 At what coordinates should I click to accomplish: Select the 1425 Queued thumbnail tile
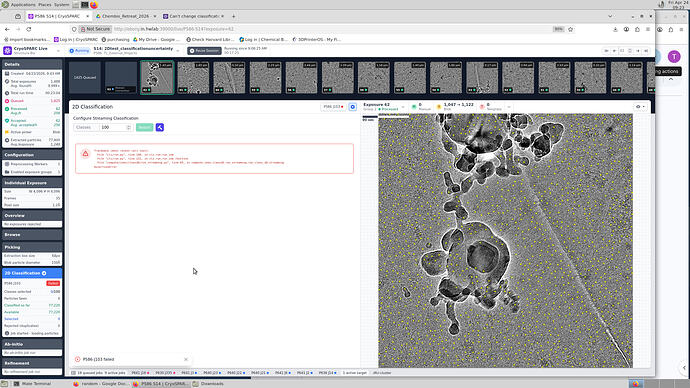[x=85, y=77]
